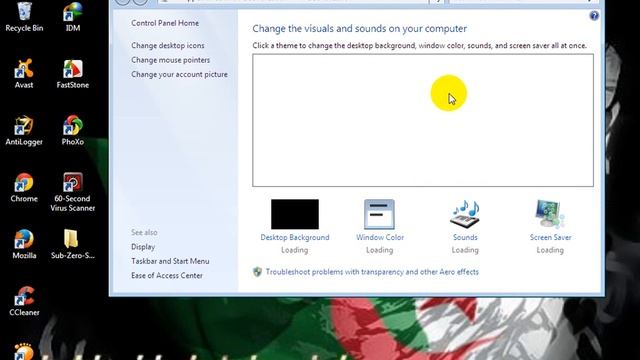
Task: Click the Screen Saver monitor icon
Action: pos(550,214)
